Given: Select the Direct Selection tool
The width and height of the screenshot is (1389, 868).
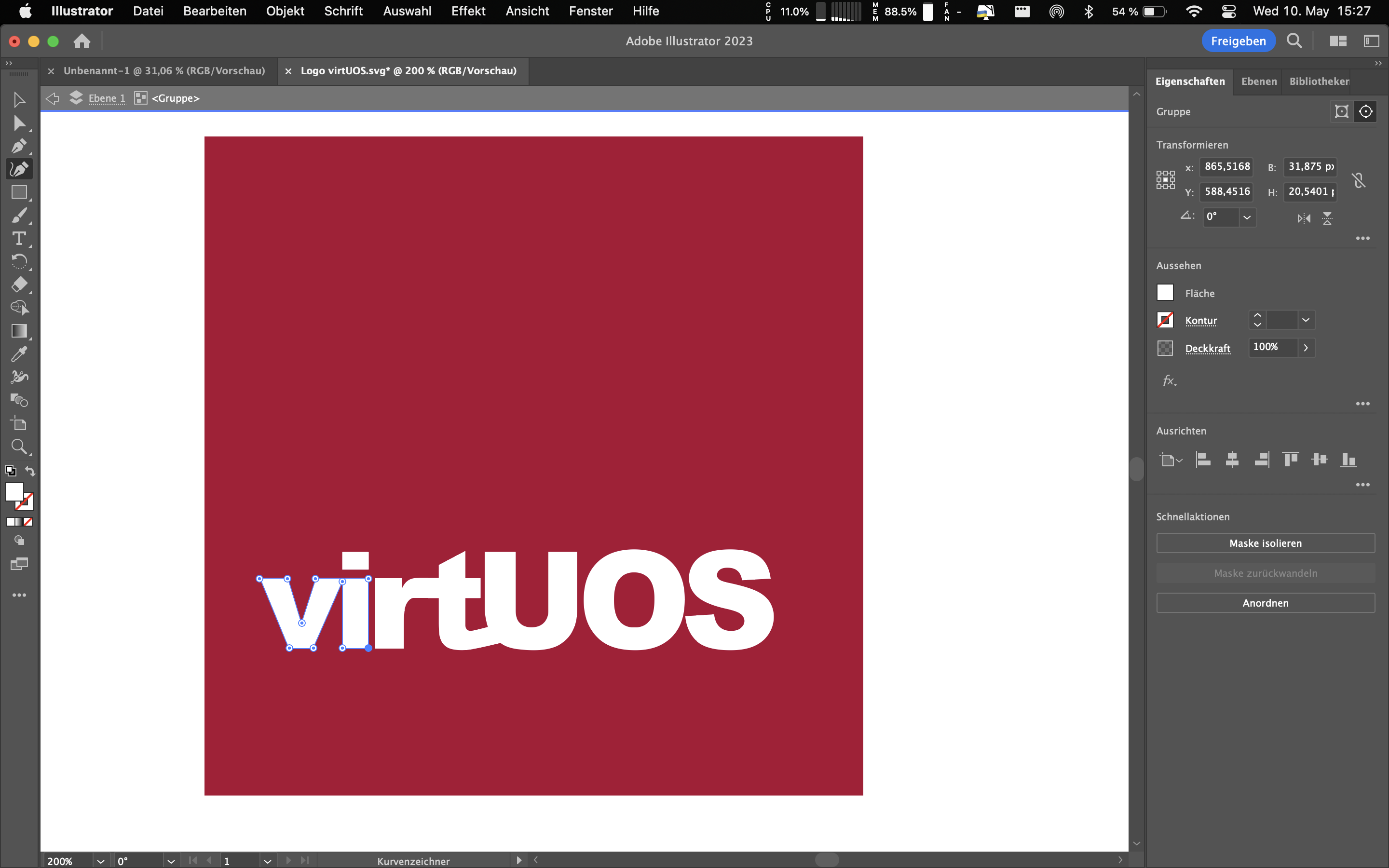Looking at the screenshot, I should (x=19, y=123).
